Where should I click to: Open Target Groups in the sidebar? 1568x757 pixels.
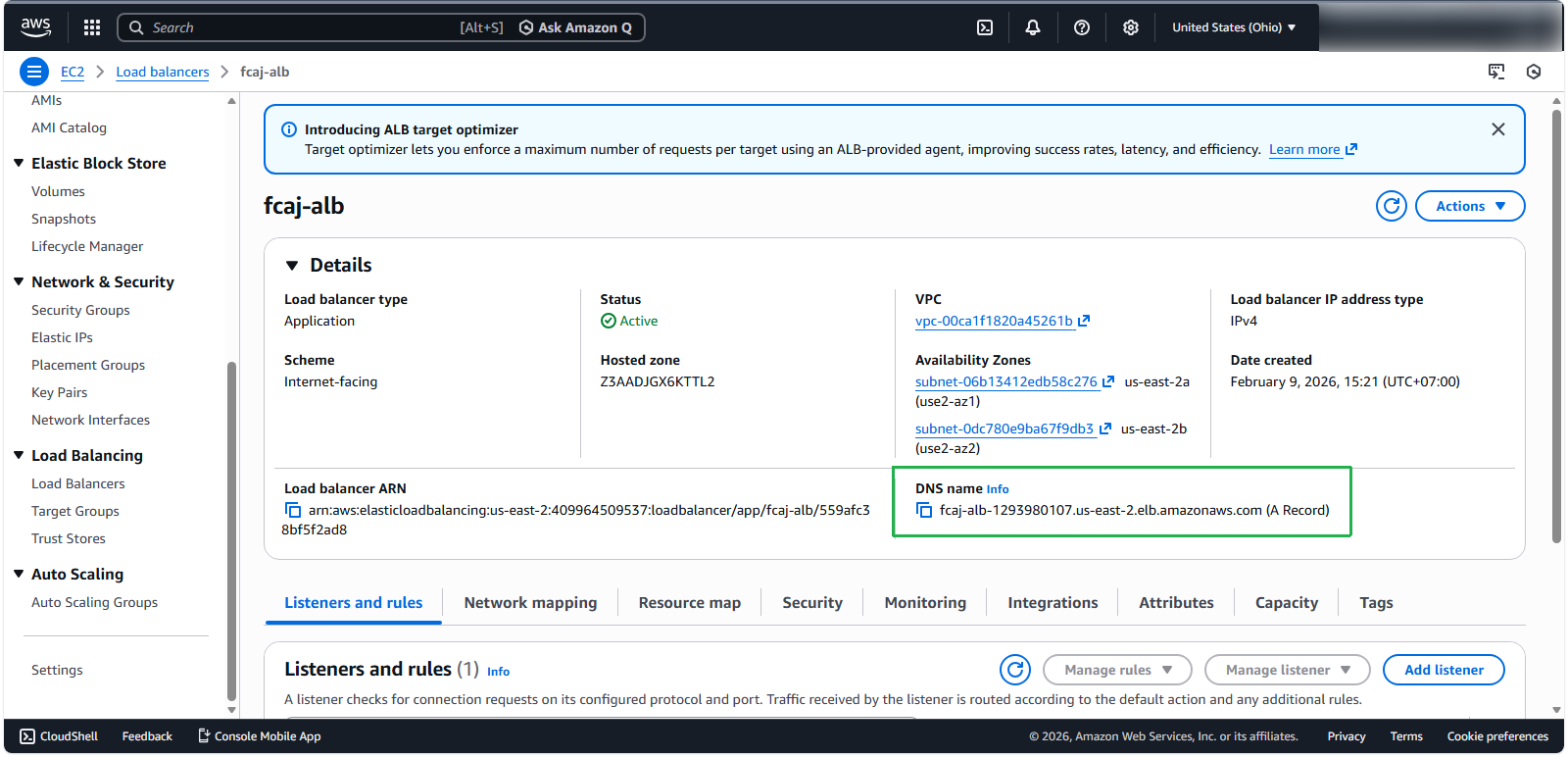pos(75,511)
